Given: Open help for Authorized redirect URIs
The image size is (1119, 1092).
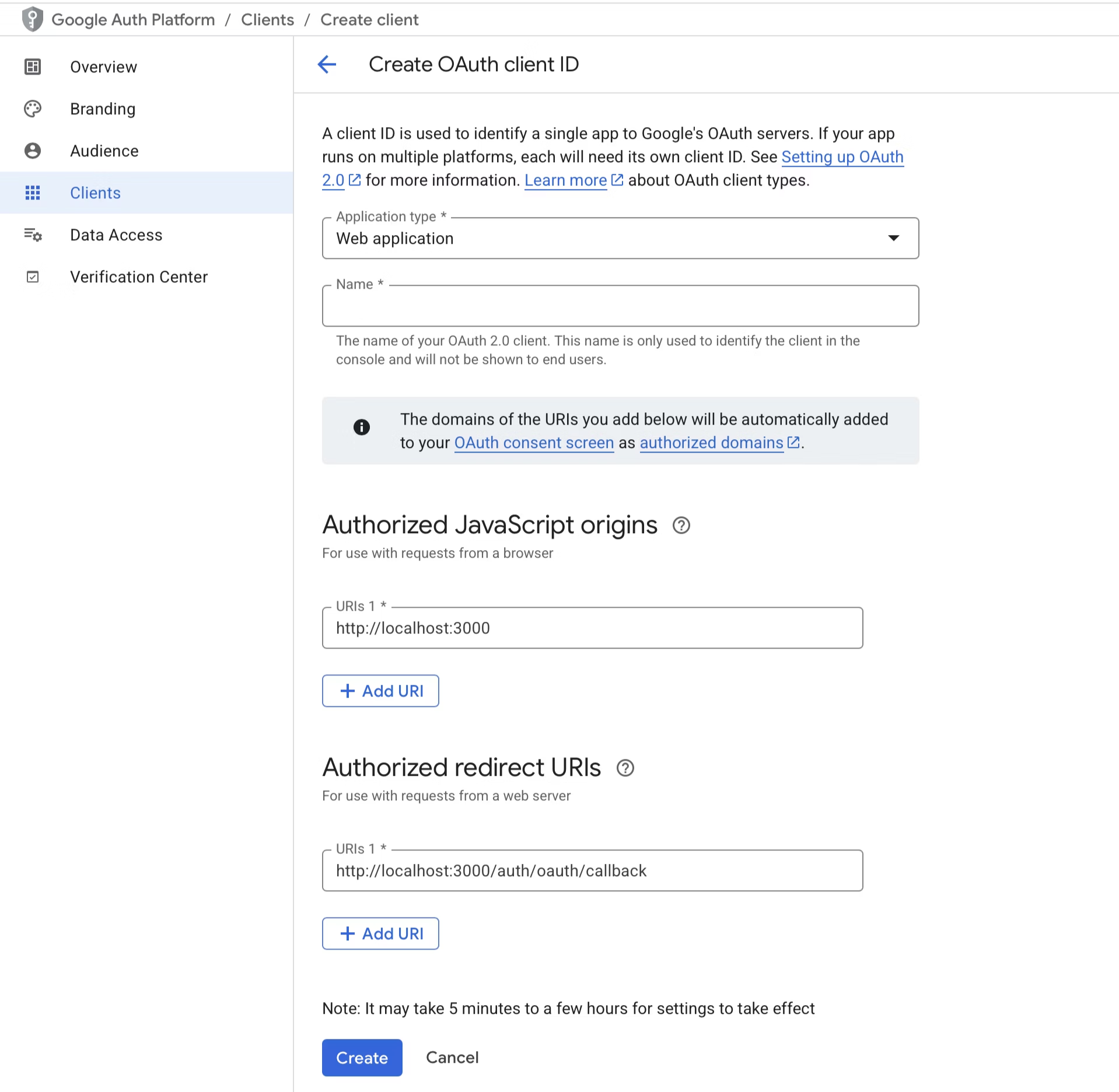Looking at the screenshot, I should 625,768.
